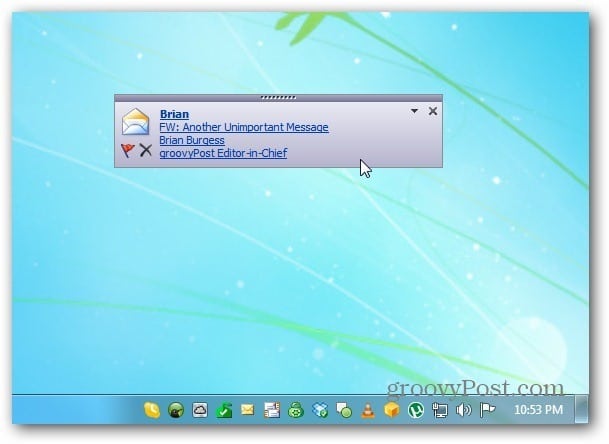Open Action Center flag tray icon
Screen dimensions: 609x444
tap(487, 410)
